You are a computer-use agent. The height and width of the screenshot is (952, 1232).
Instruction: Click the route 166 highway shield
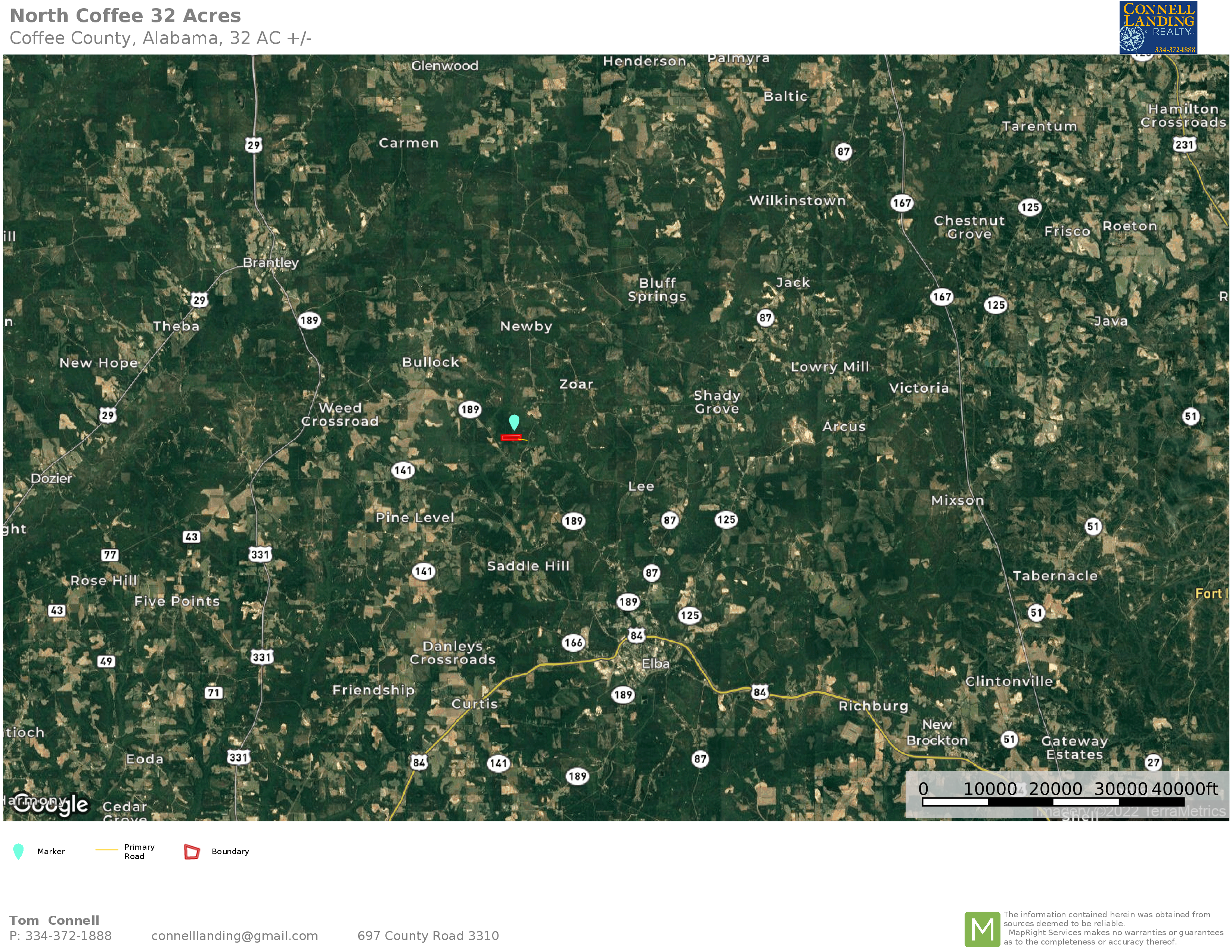[x=573, y=643]
